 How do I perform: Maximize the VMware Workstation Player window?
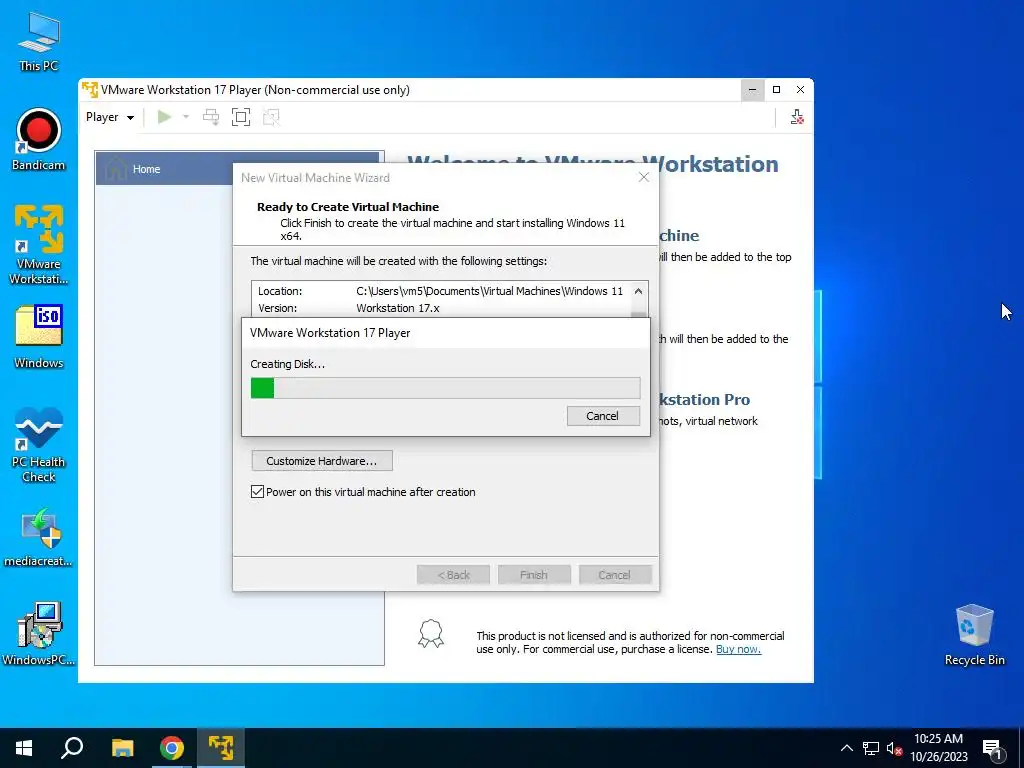pyautogui.click(x=776, y=89)
